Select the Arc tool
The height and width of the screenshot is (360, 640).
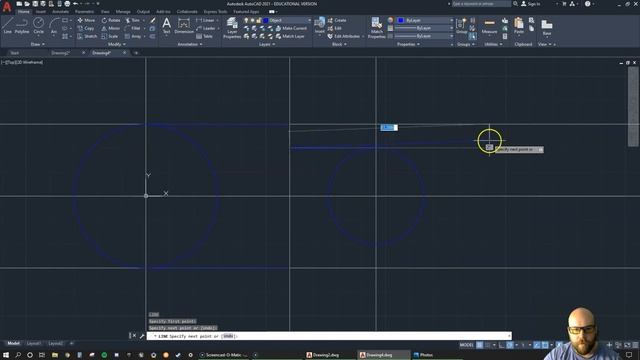coord(54,26)
